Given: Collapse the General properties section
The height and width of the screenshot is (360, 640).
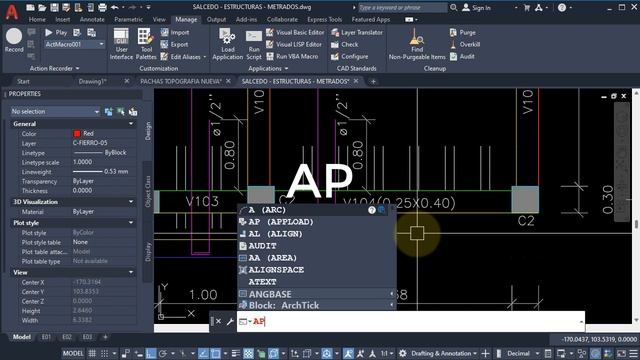Looking at the screenshot, I should [x=131, y=124].
